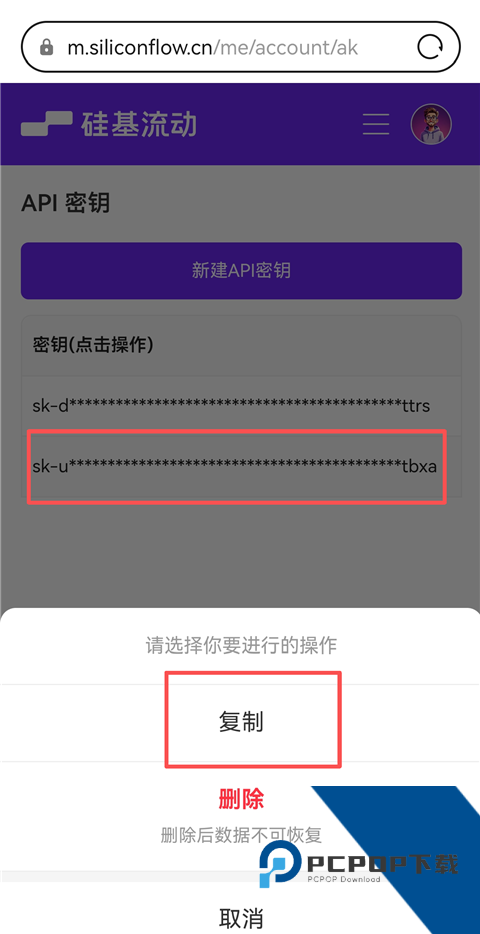Tap the 删除后数据不可恢复 warning text

241,835
